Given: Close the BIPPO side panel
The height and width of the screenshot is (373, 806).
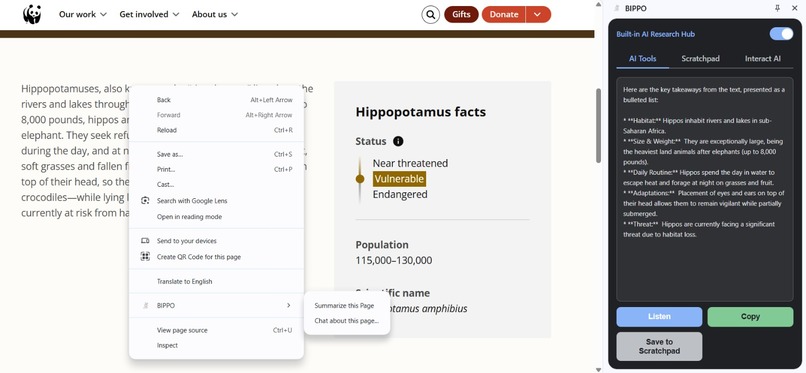Looking at the screenshot, I should [x=794, y=8].
